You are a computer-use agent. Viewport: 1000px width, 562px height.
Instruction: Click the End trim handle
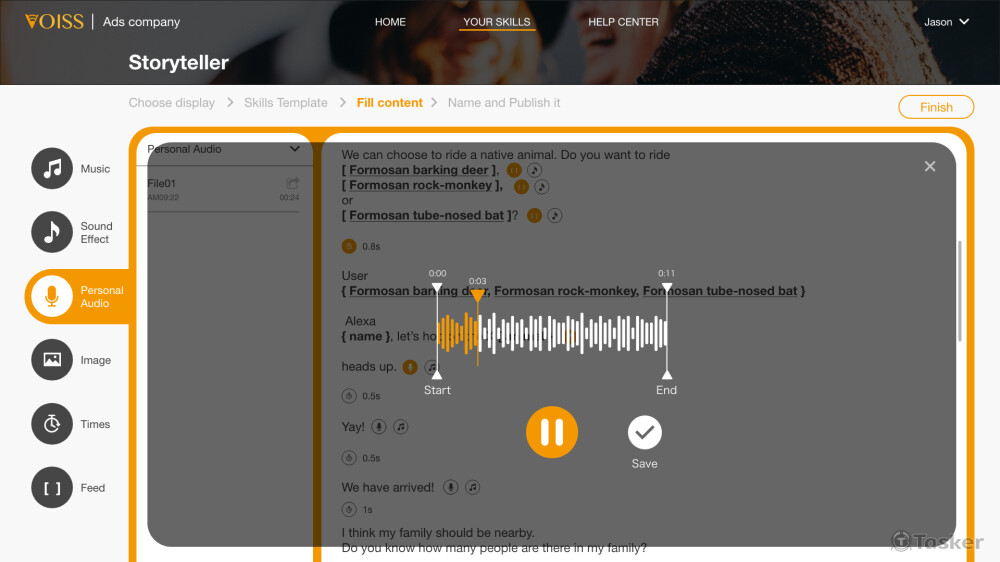click(666, 375)
